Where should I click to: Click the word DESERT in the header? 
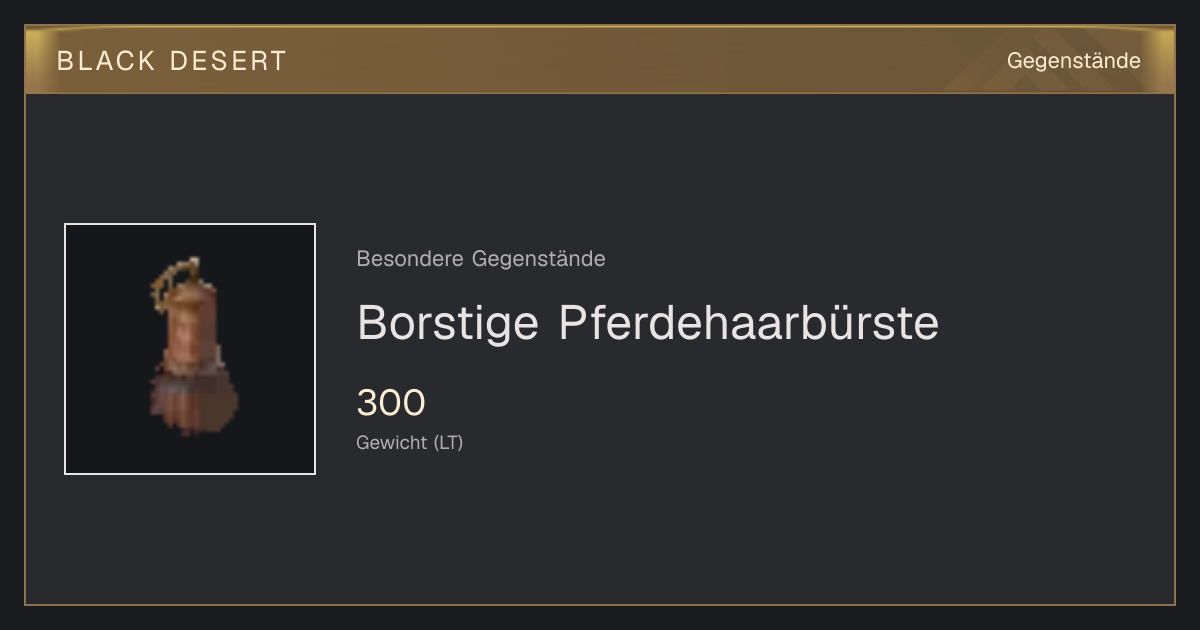[x=228, y=61]
